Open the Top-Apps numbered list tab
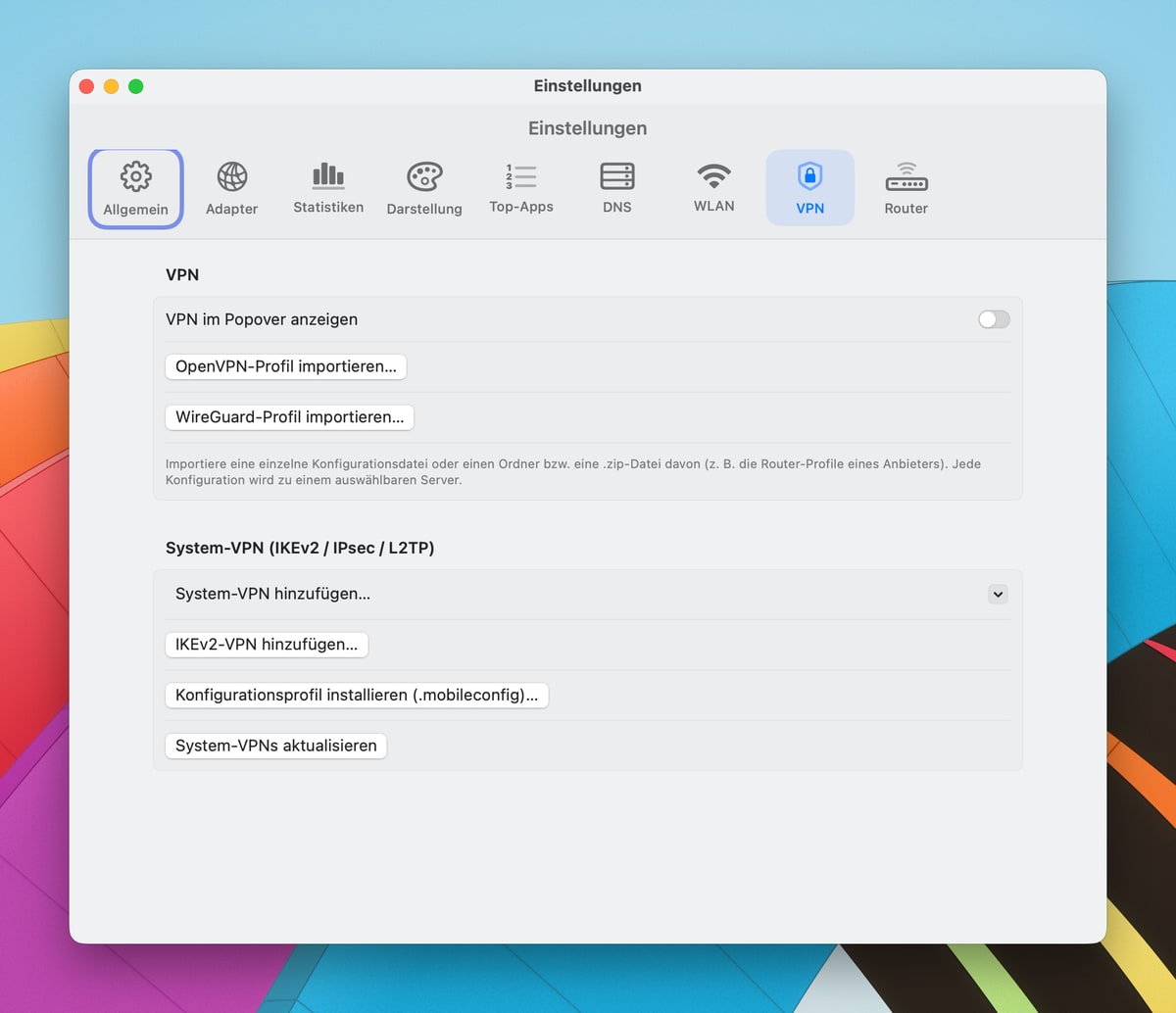 point(521,189)
